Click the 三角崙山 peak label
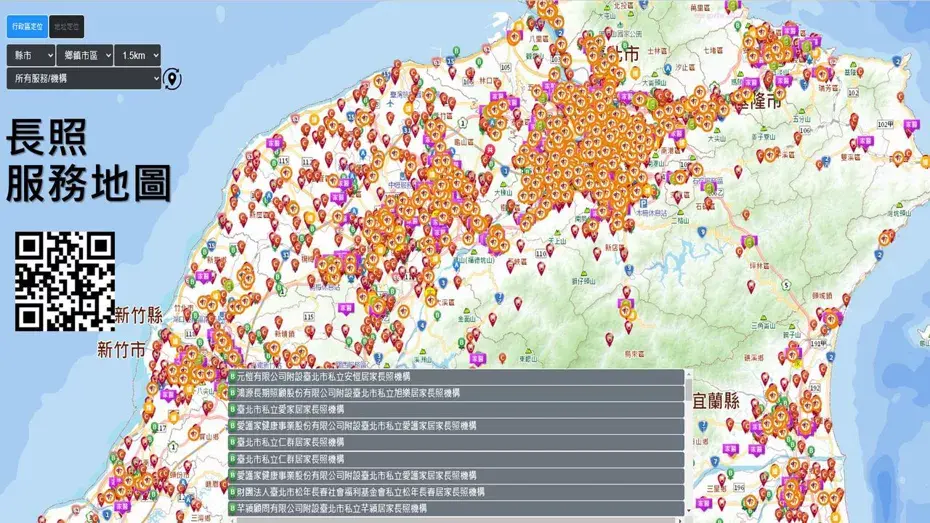The image size is (930, 523). (763, 326)
